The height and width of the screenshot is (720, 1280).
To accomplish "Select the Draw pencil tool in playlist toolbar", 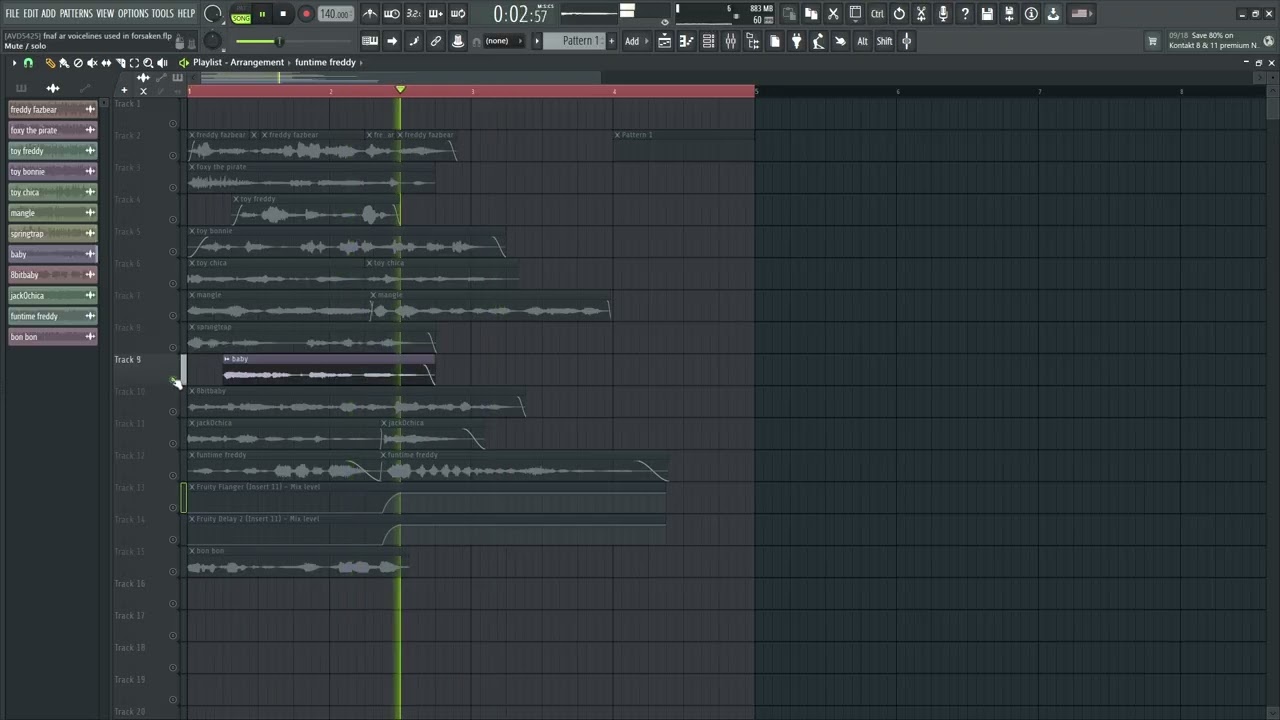I will (50, 63).
